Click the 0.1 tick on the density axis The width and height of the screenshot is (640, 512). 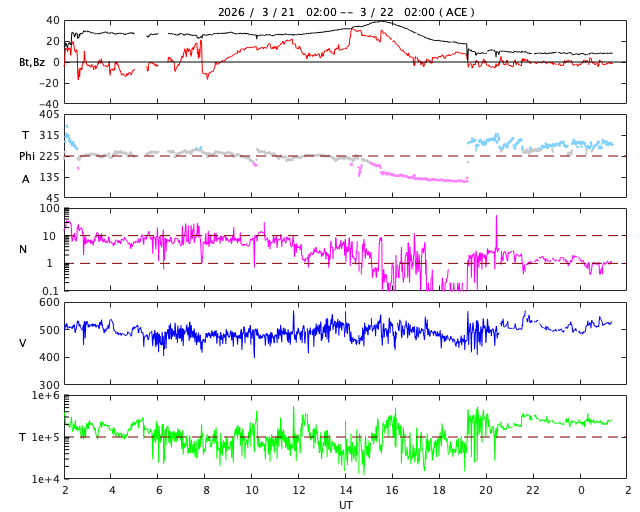point(50,291)
